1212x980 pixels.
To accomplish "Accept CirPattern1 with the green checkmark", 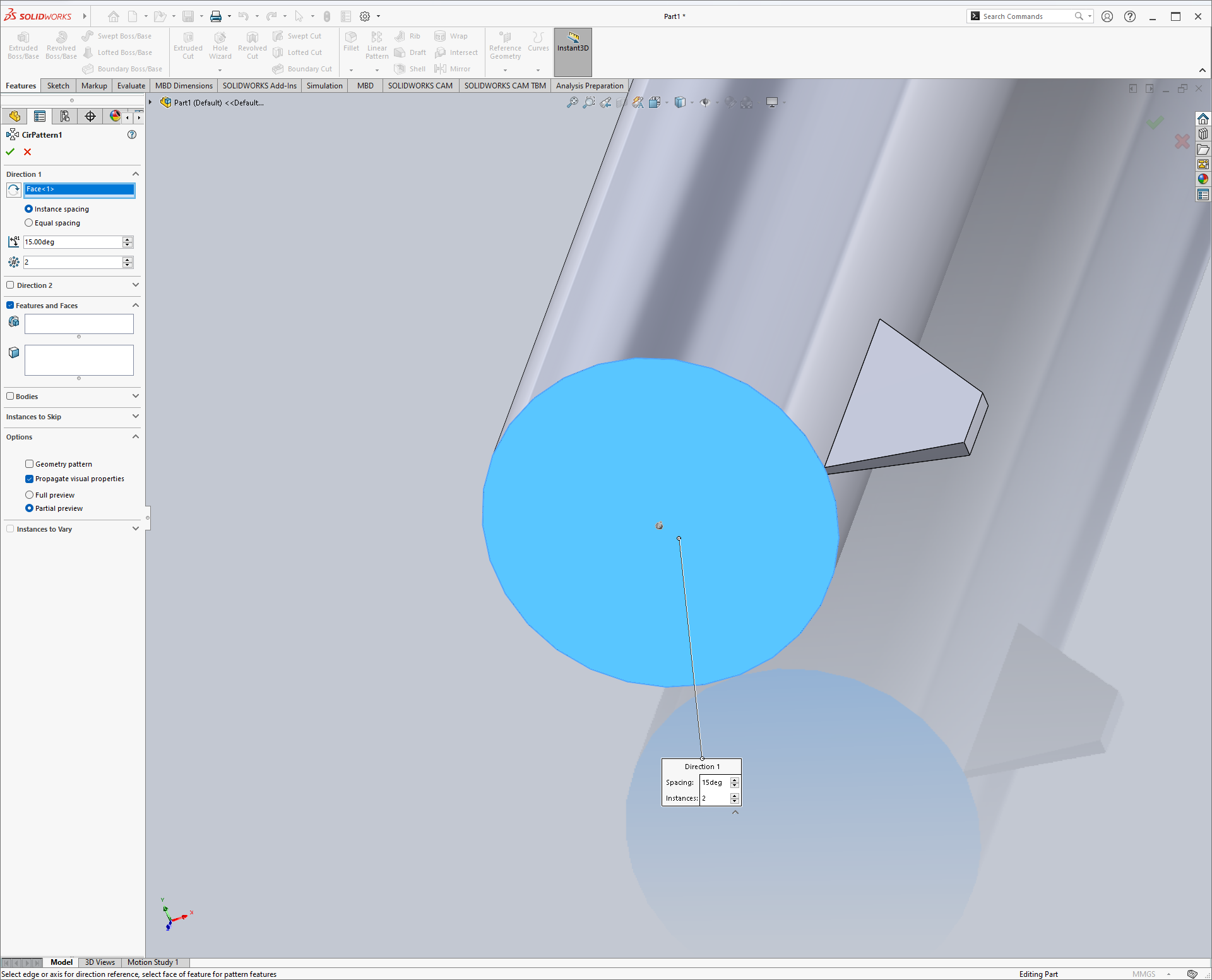I will [x=10, y=152].
